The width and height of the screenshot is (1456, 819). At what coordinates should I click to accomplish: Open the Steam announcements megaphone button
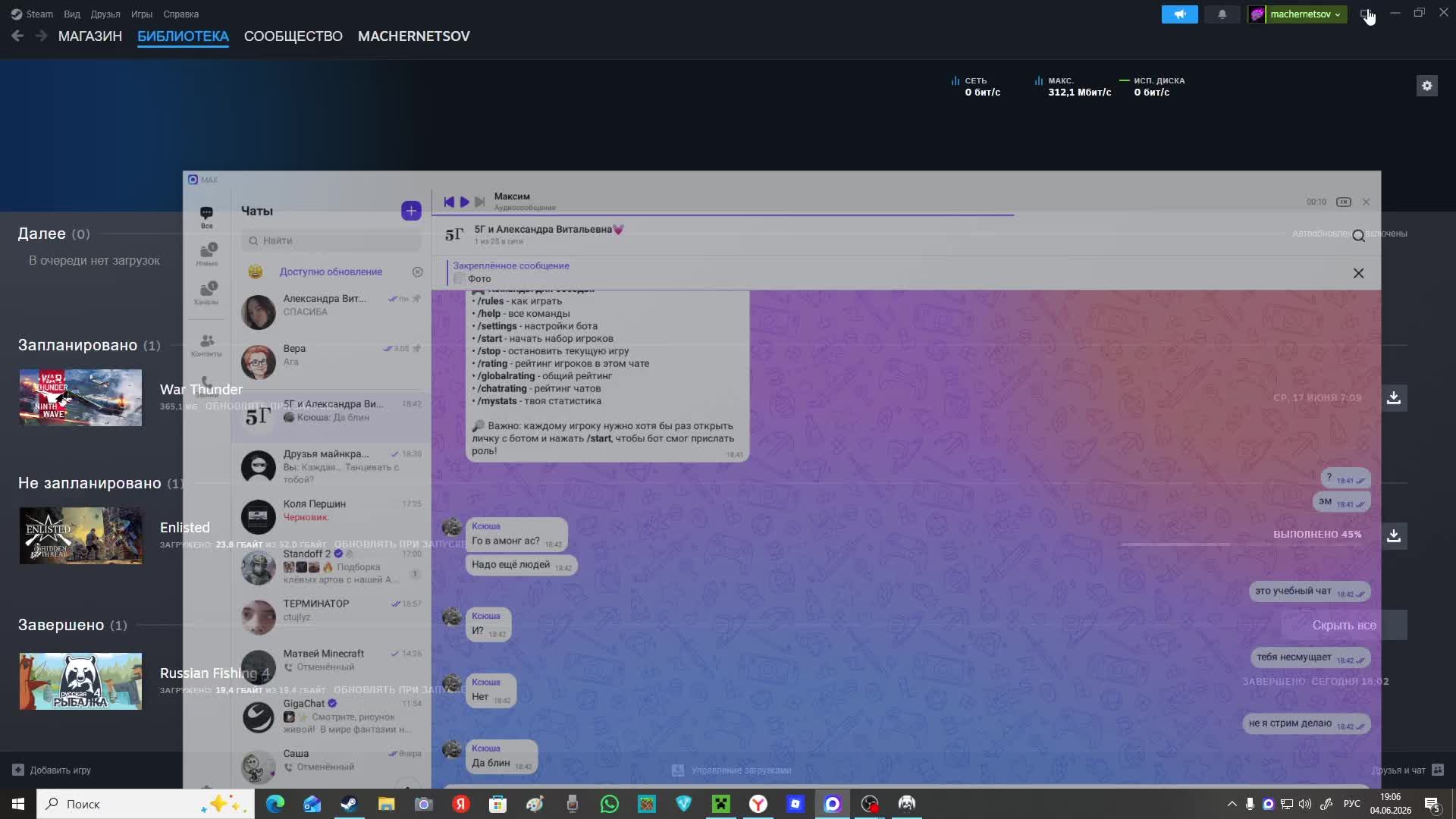tap(1179, 14)
